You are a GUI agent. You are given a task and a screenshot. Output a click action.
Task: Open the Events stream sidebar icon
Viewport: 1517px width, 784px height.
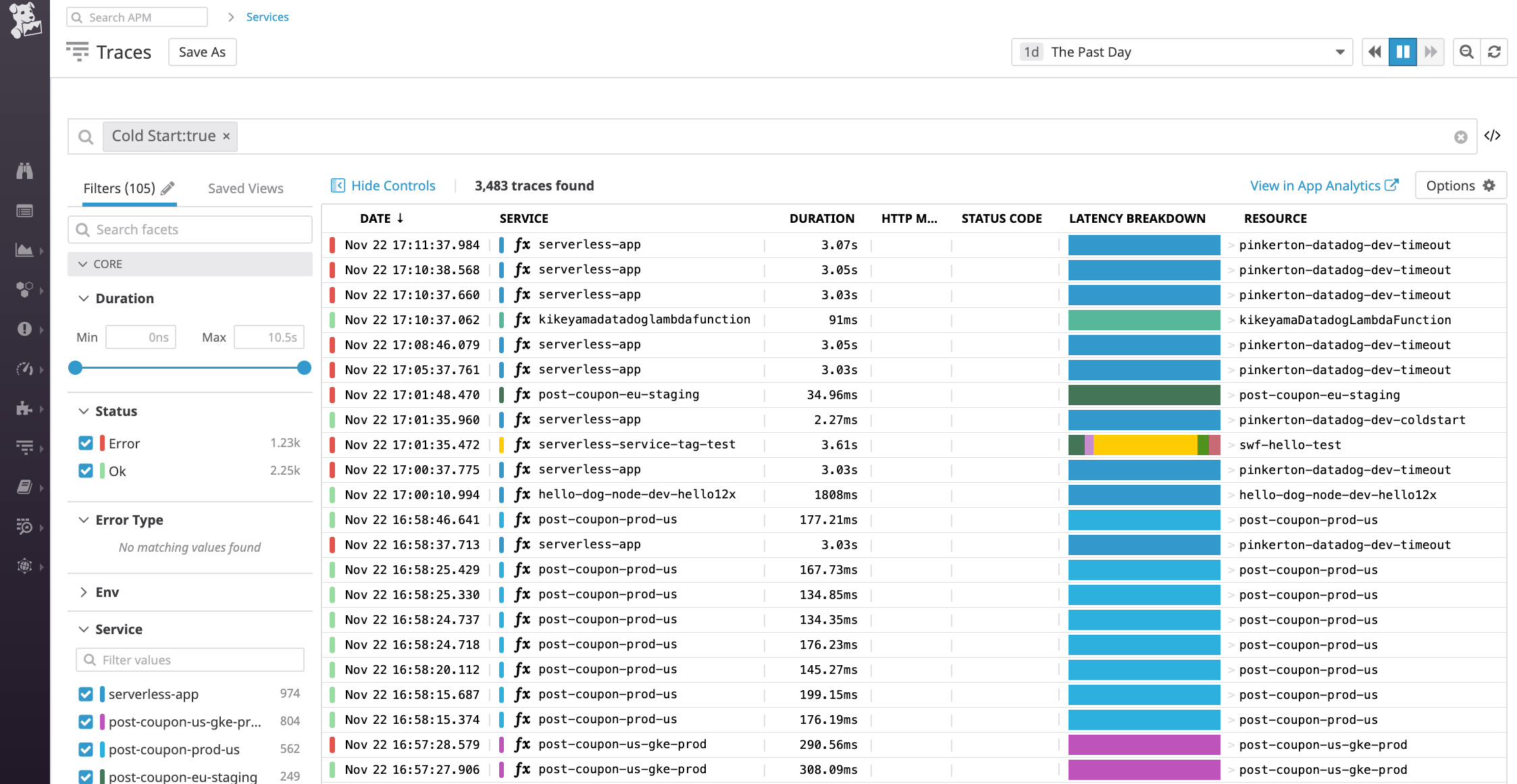click(x=25, y=211)
